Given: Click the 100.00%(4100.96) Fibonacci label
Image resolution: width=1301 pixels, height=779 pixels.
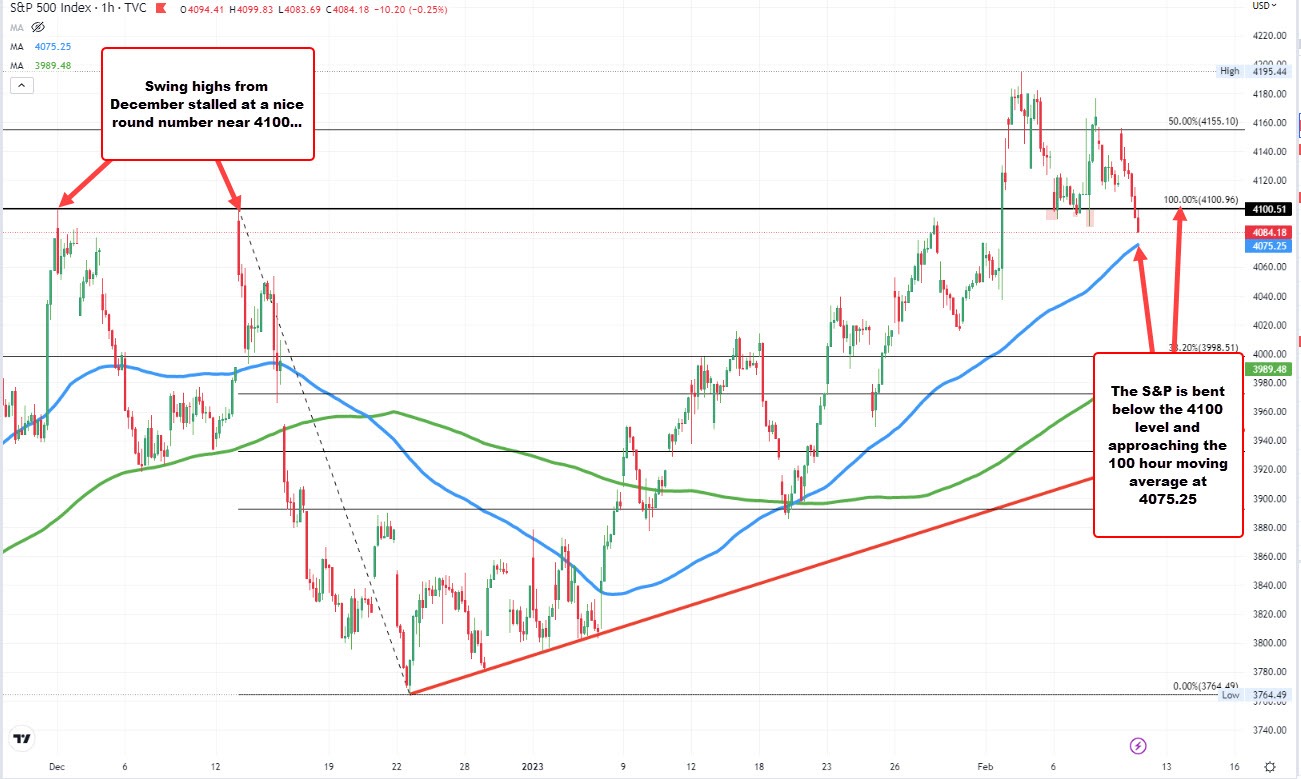Looking at the screenshot, I should coord(1203,200).
